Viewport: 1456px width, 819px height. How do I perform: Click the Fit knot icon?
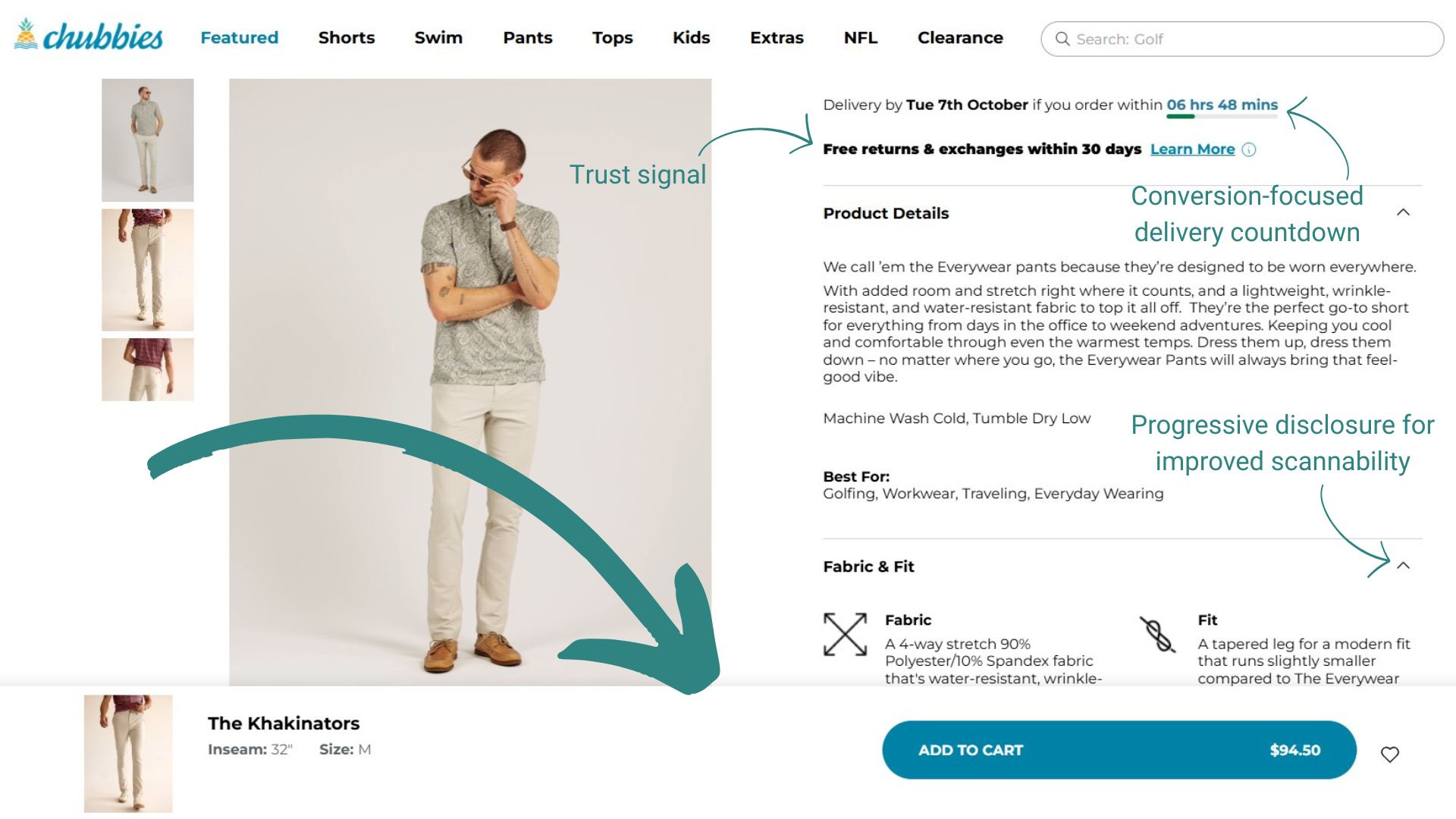1157,634
